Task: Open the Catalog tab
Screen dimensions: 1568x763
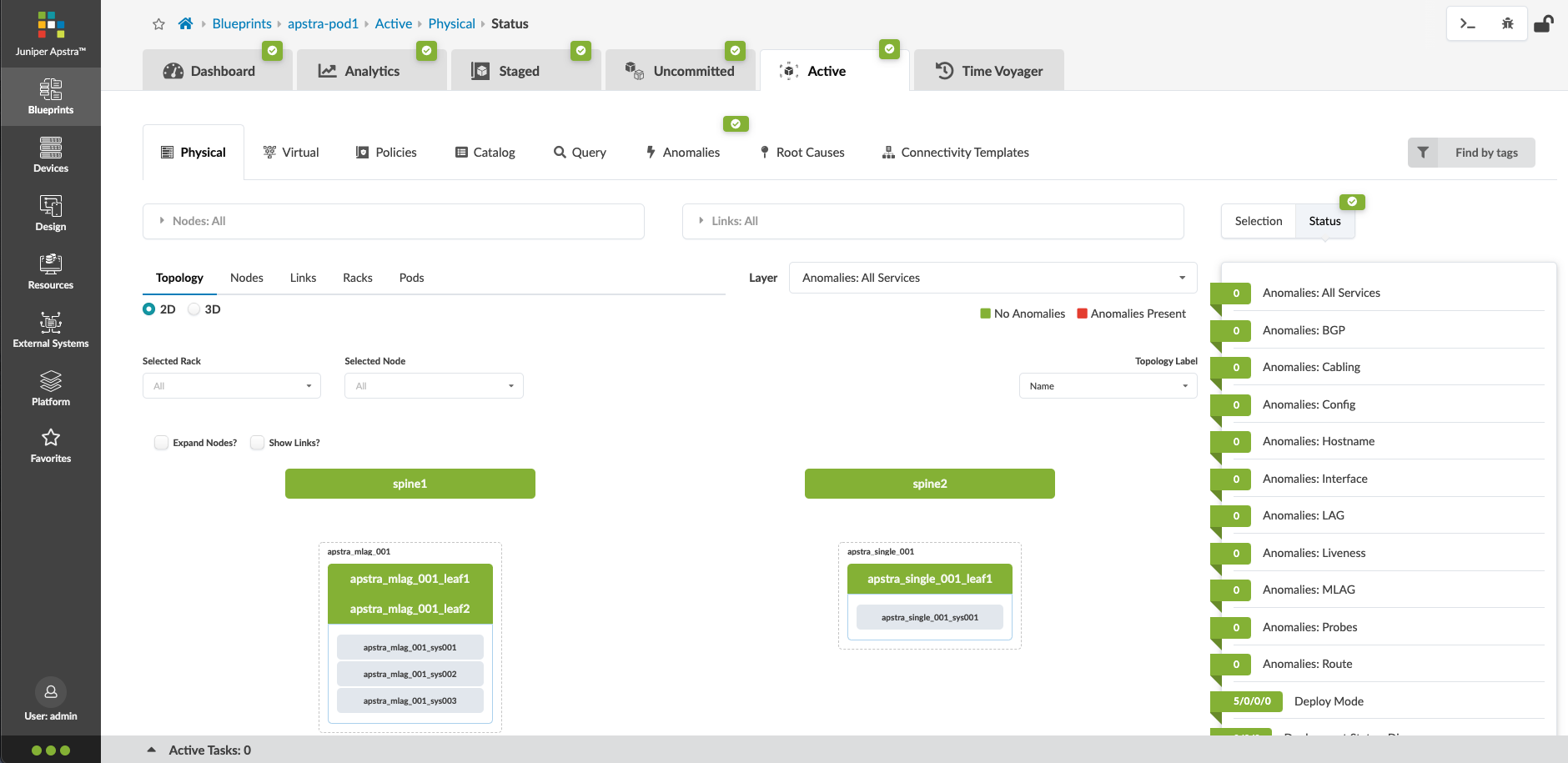Action: pyautogui.click(x=485, y=153)
